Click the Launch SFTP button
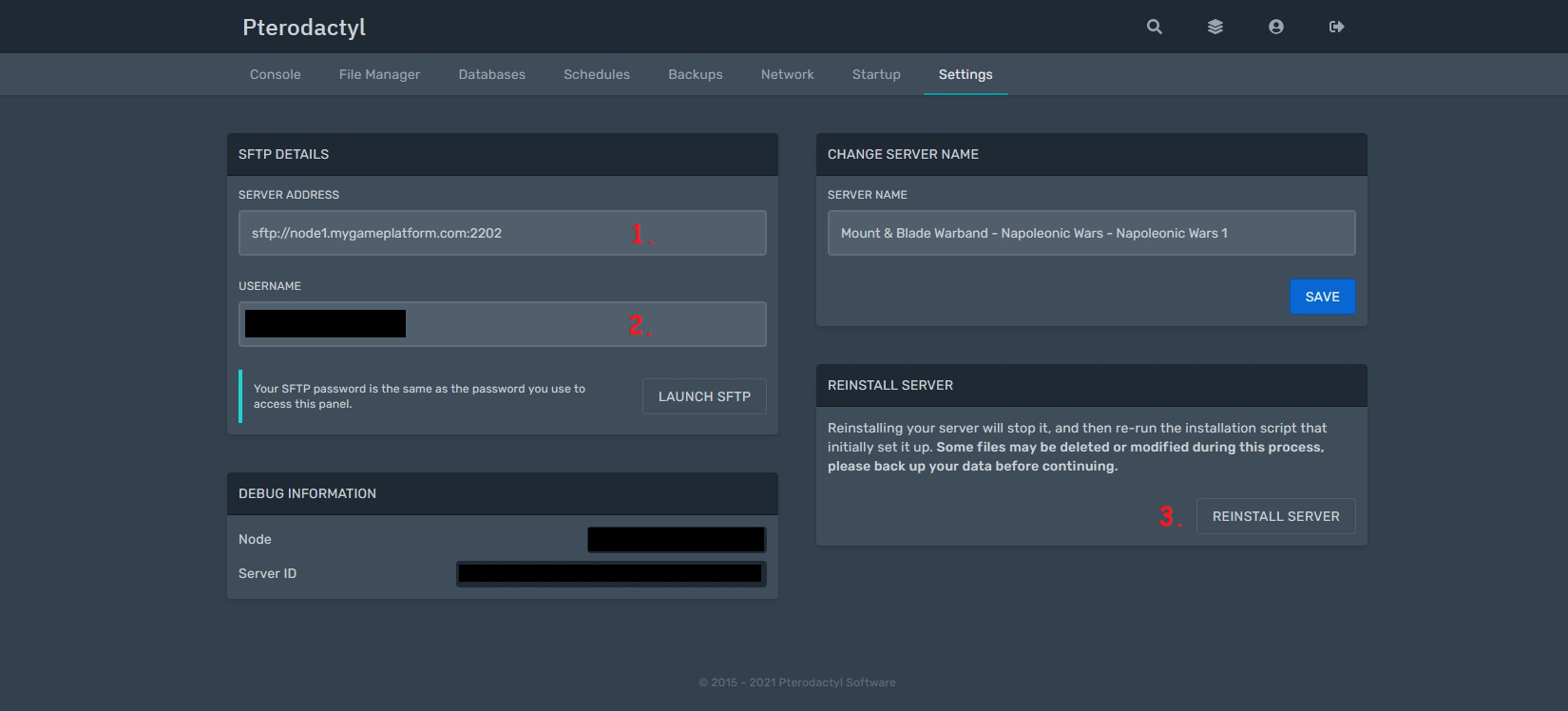This screenshot has height=711, width=1568. coord(704,396)
